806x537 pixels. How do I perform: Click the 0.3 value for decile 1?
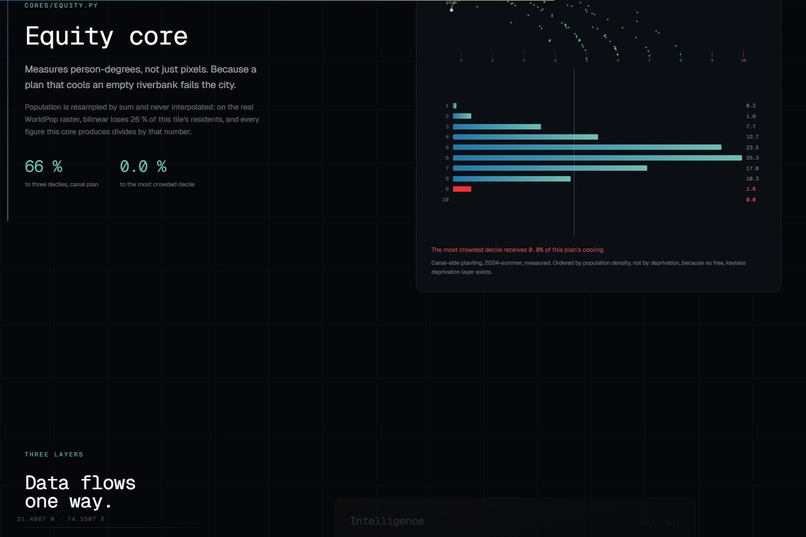tap(751, 106)
